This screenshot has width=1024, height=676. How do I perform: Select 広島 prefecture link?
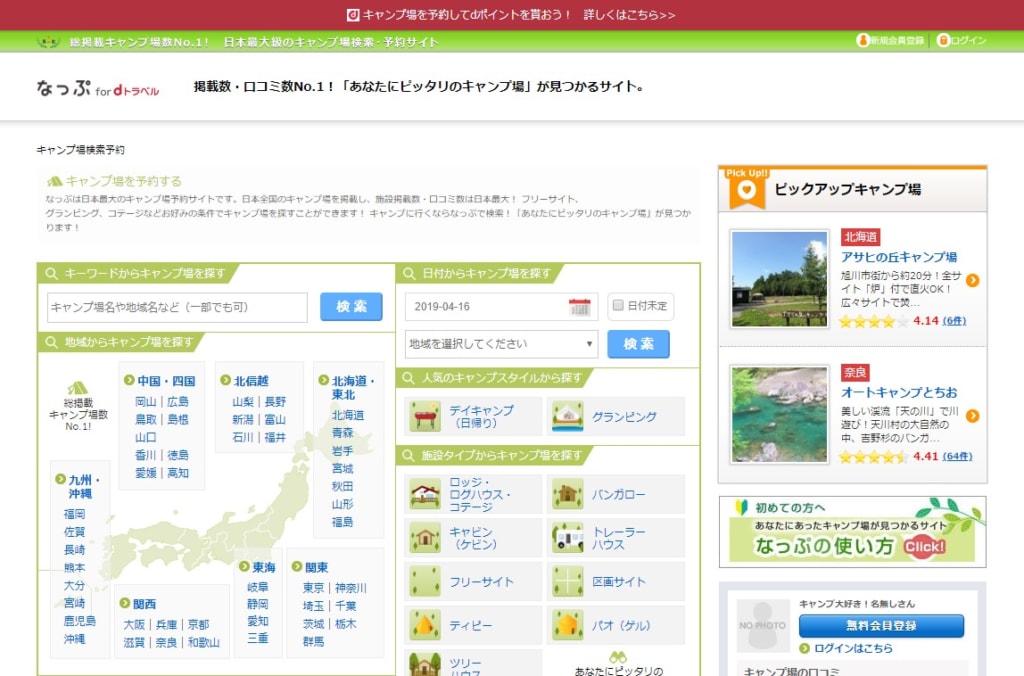pyautogui.click(x=178, y=402)
